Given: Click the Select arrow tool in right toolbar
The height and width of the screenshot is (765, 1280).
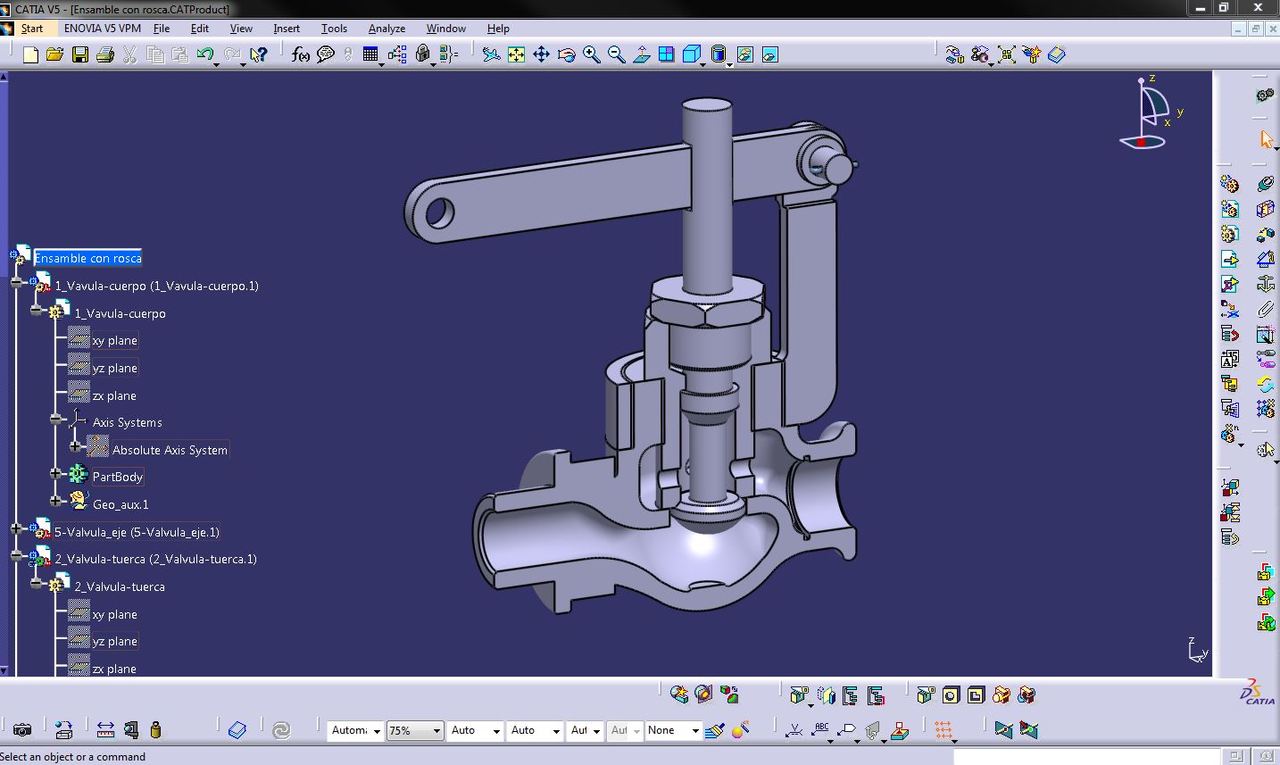Looking at the screenshot, I should coord(1266,140).
